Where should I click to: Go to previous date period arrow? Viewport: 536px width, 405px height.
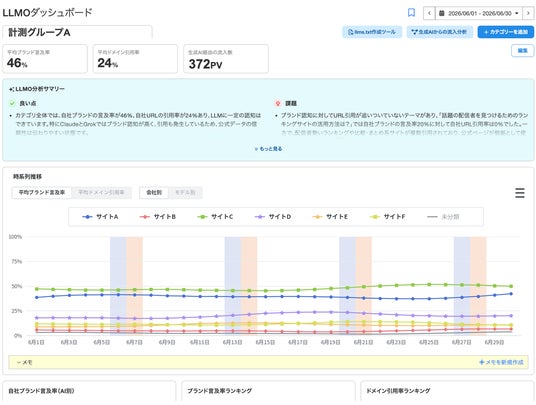(429, 13)
